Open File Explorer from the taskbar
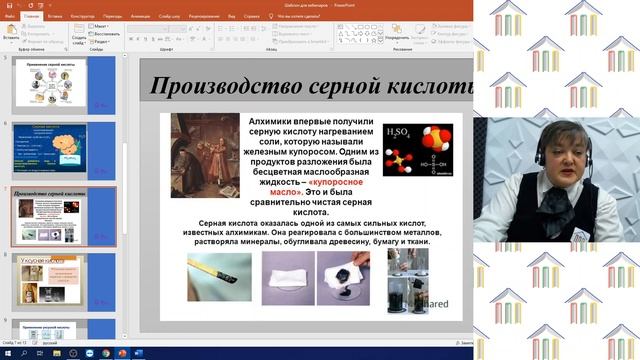 pyautogui.click(x=57, y=353)
